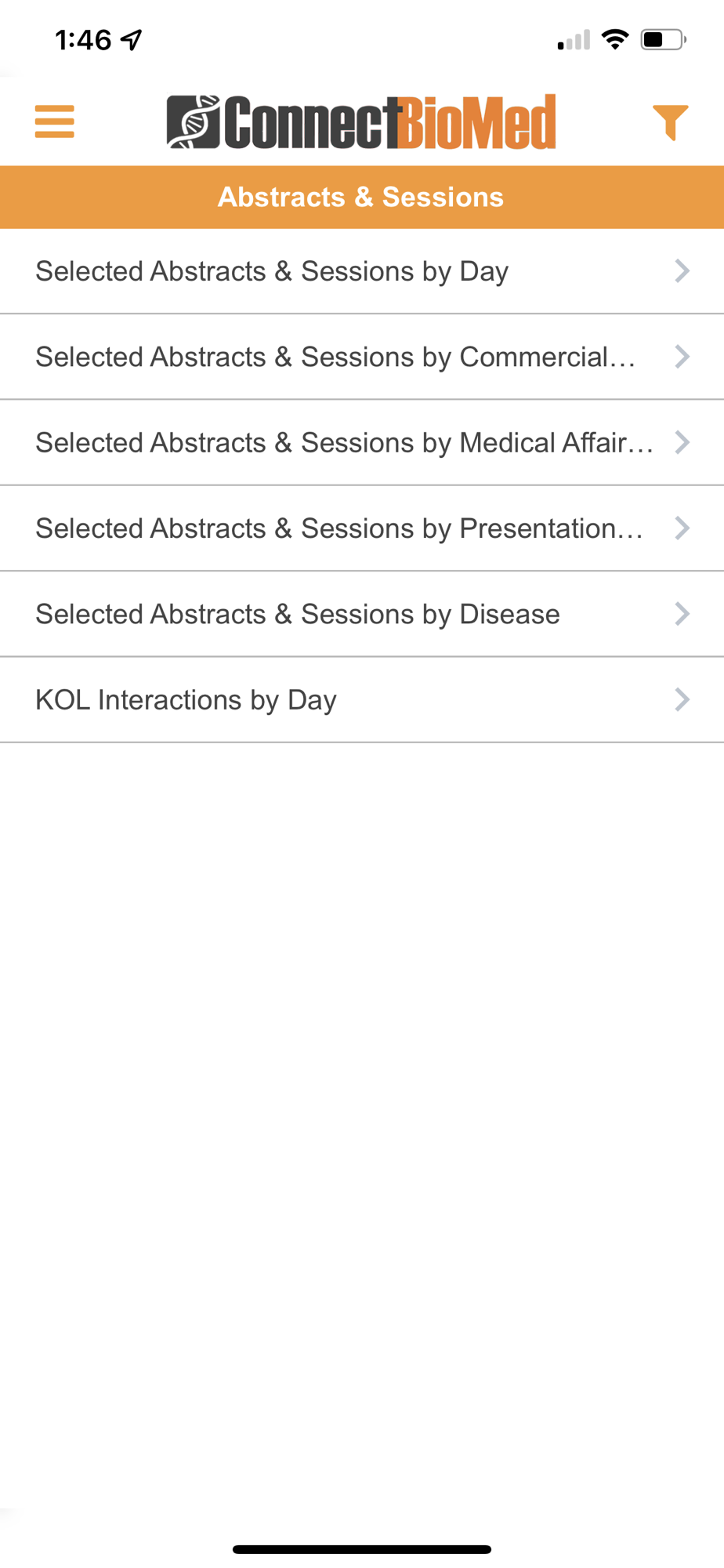Tap the Wi-Fi status icon
The height and width of the screenshot is (1568, 724).
(x=616, y=39)
